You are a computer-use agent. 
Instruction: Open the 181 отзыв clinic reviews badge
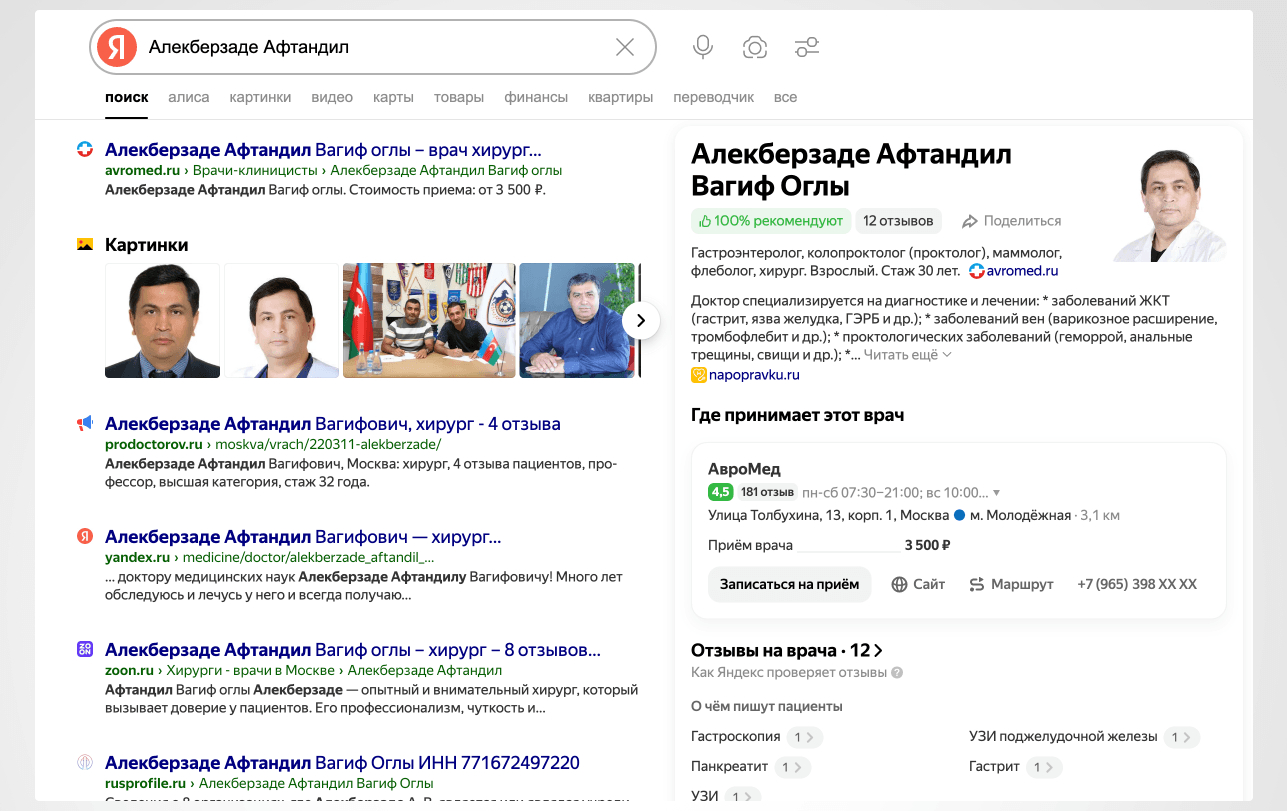click(x=767, y=492)
